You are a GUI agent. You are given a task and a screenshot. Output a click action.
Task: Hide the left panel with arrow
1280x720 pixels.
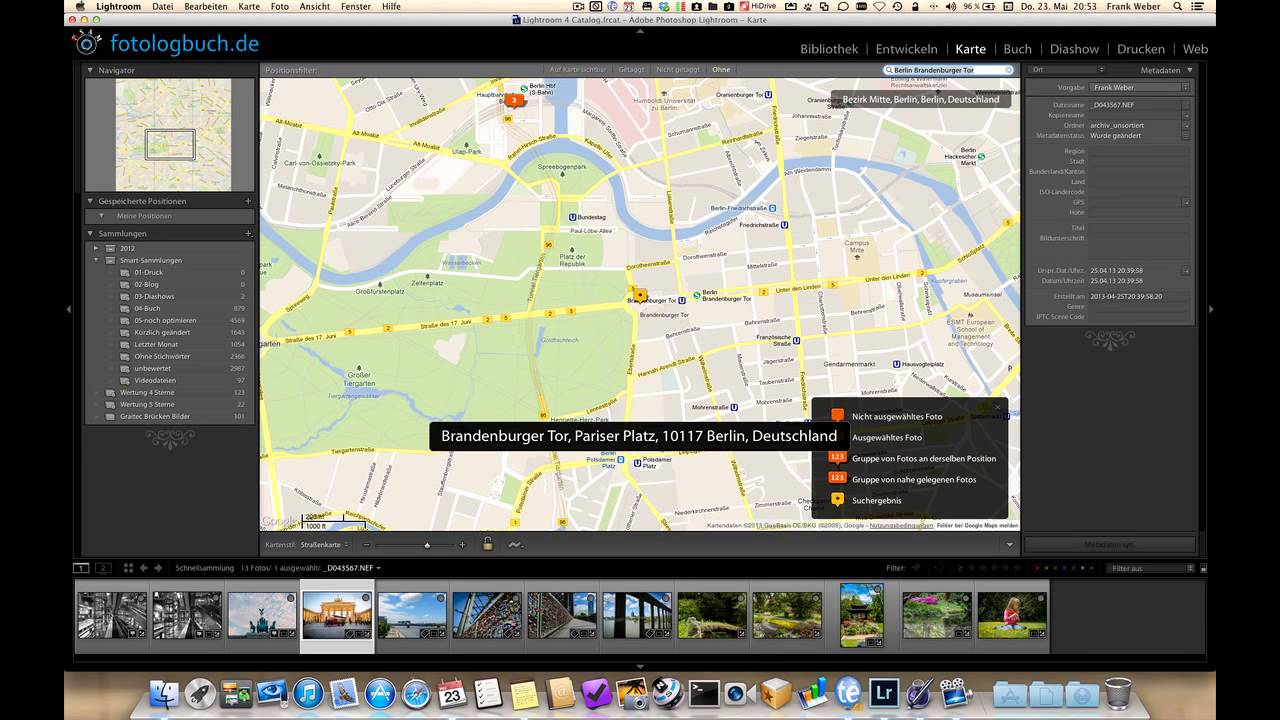click(68, 309)
